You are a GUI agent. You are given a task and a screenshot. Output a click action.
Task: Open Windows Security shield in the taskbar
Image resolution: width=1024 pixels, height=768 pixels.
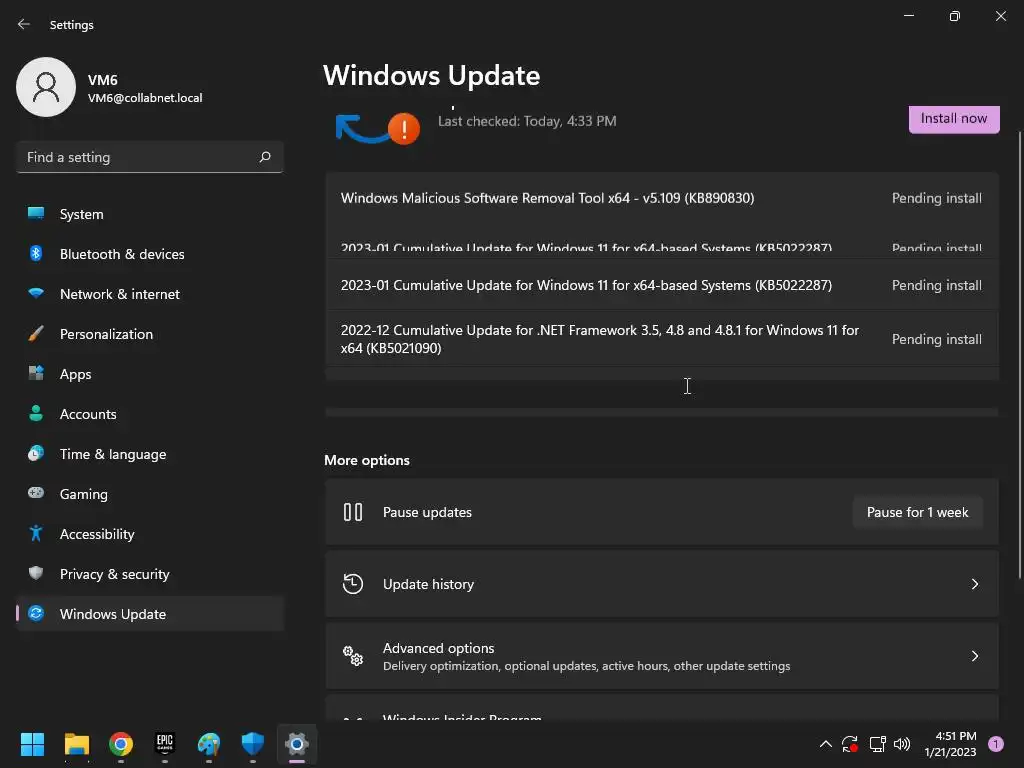click(x=253, y=744)
